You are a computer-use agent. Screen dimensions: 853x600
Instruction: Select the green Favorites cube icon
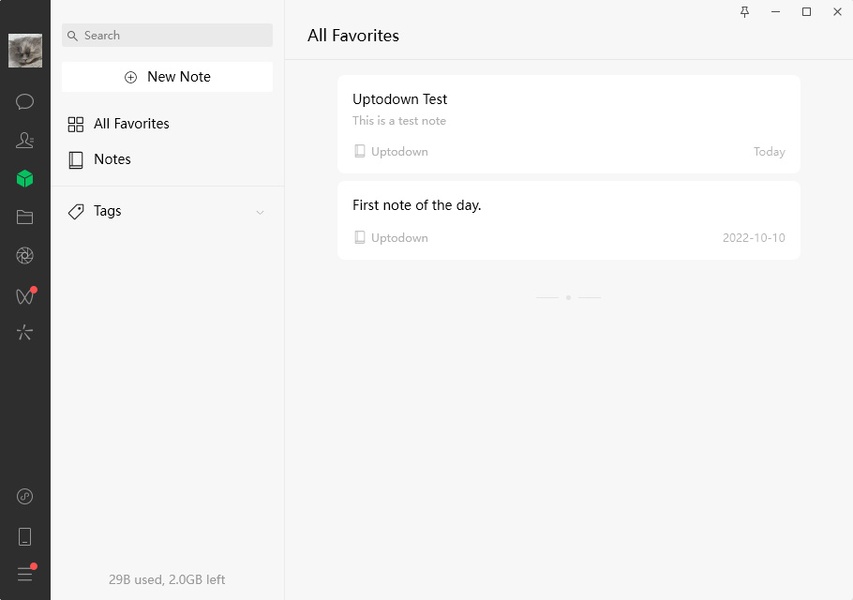click(x=25, y=179)
